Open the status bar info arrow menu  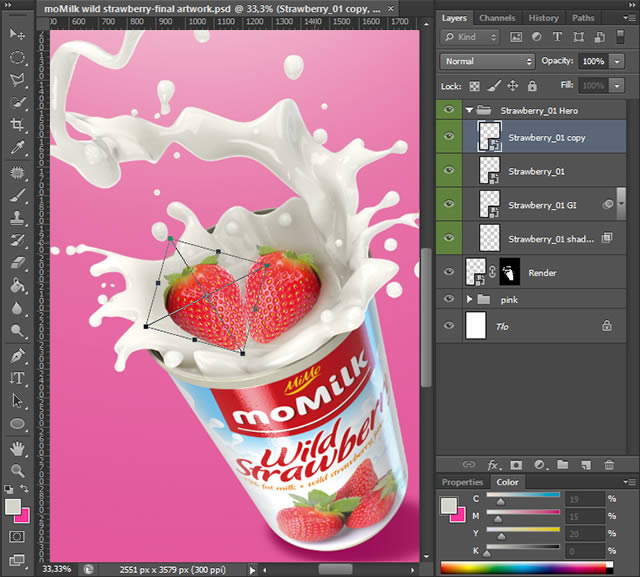[252, 570]
